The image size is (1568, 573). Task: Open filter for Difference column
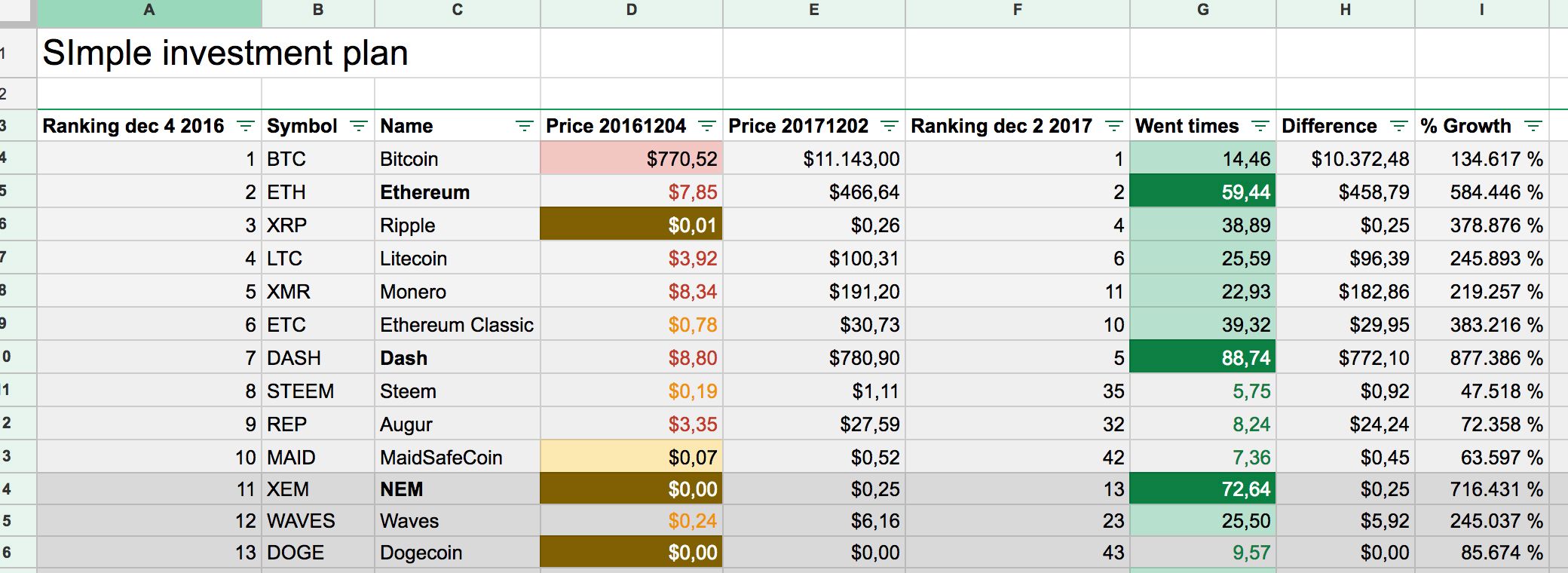1398,126
